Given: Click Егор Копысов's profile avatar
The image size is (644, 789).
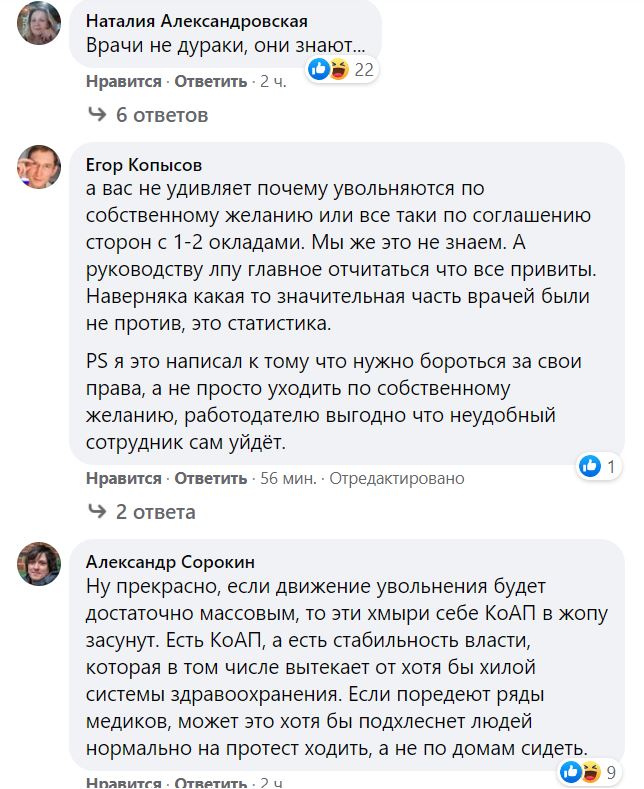Looking at the screenshot, I should tap(39, 166).
